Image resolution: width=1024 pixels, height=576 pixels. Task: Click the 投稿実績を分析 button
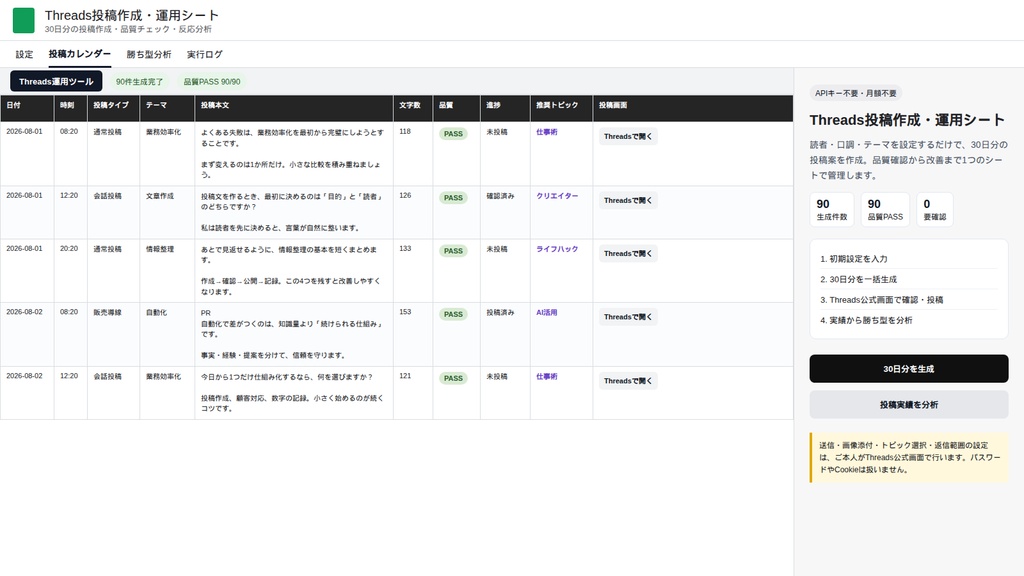point(908,405)
